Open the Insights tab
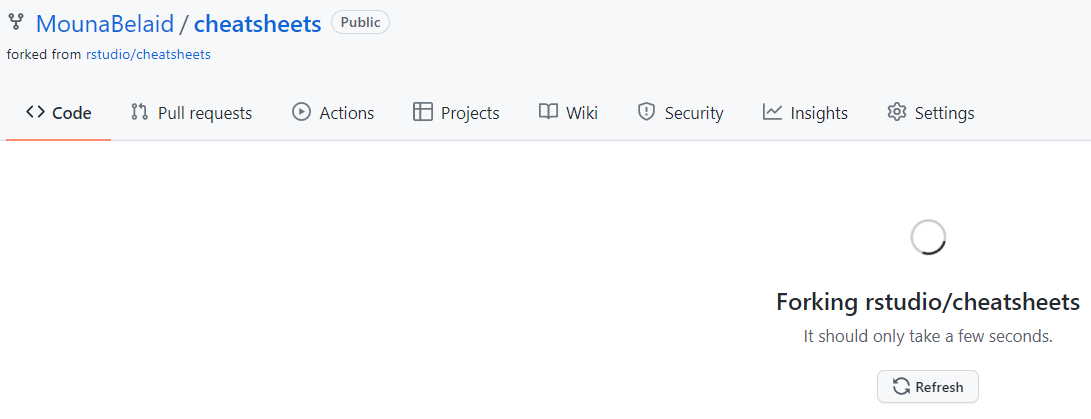 point(805,113)
